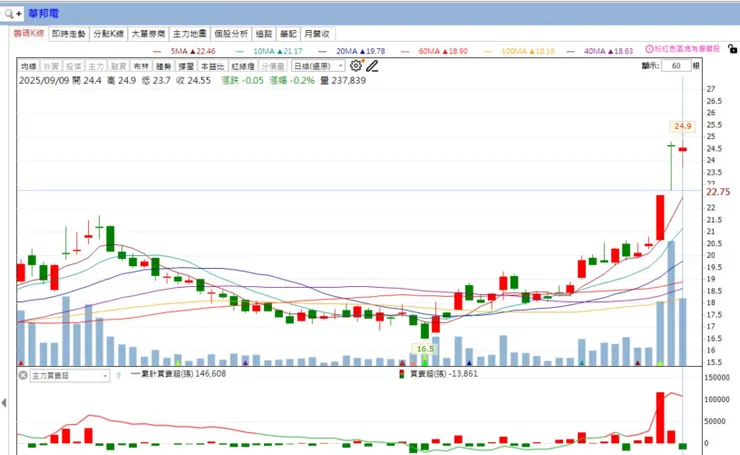Click 累計買賣超(張) 146,608 legend
740x455 pixels.
[x=179, y=374]
